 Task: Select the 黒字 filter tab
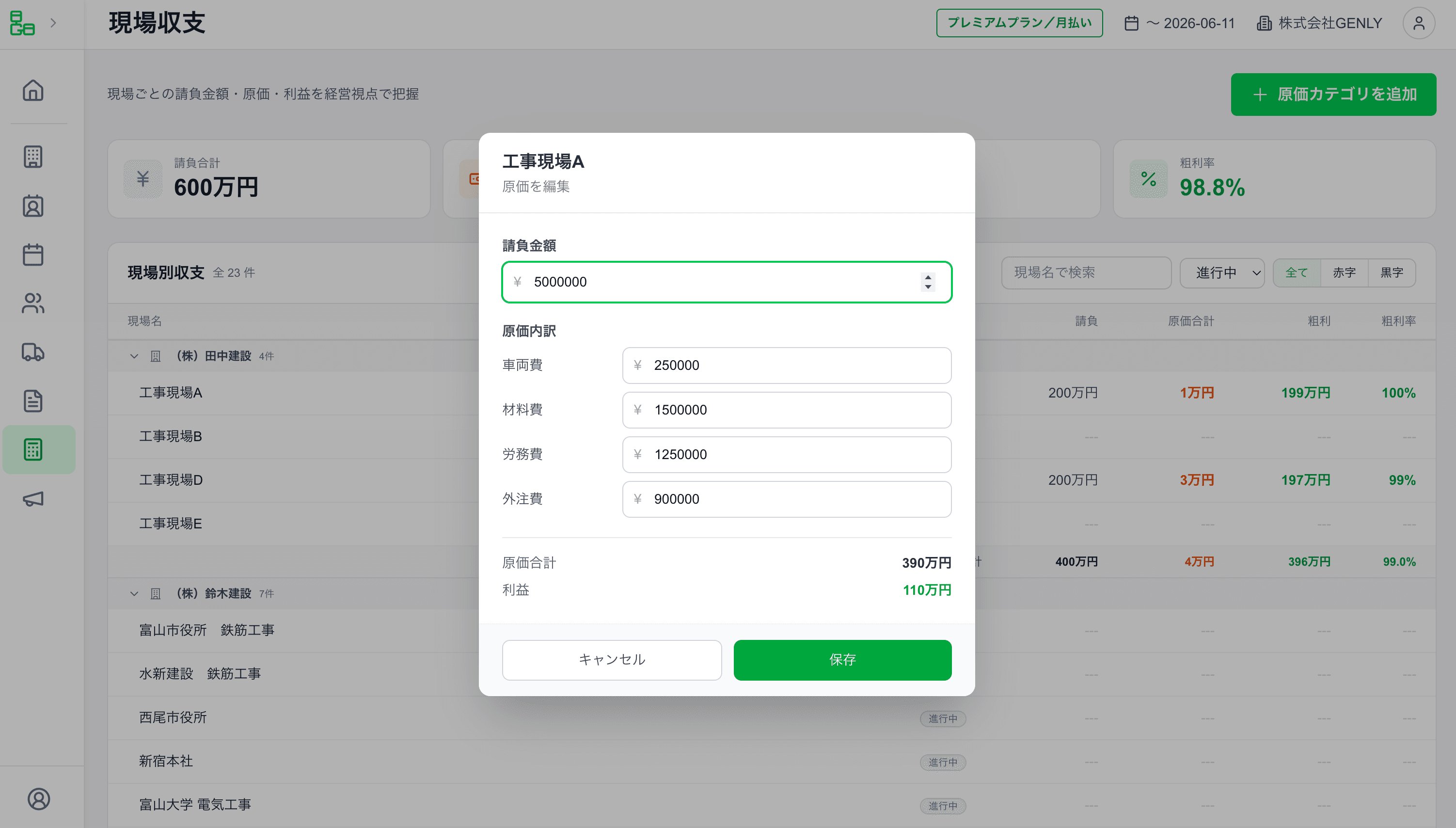[x=1392, y=273]
